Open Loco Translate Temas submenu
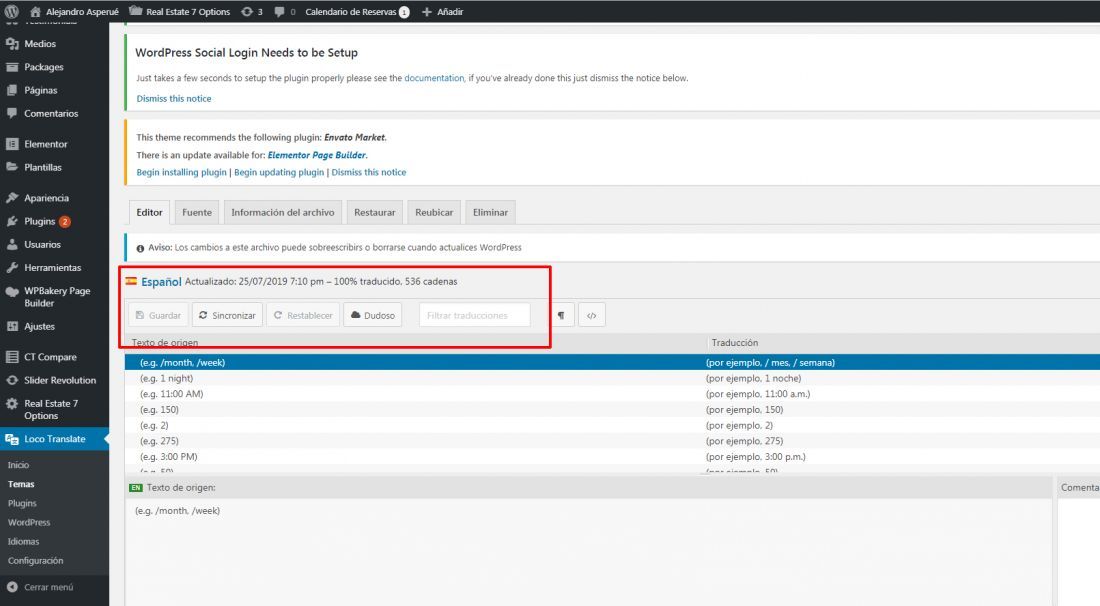Screen dimensions: 1100x606 click(x=21, y=484)
